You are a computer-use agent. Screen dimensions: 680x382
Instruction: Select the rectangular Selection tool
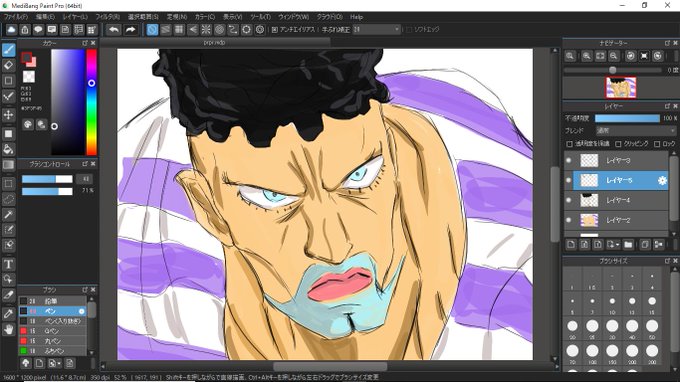(9, 183)
